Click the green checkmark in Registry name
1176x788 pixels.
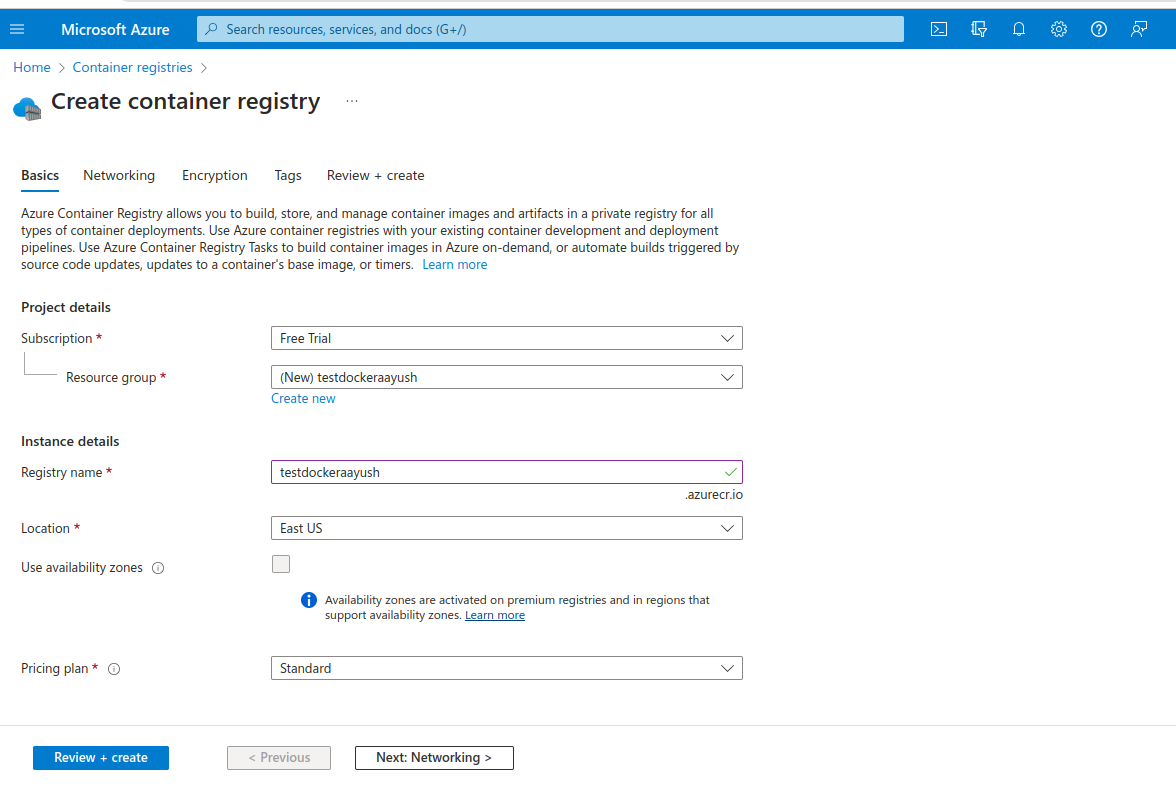pos(730,472)
